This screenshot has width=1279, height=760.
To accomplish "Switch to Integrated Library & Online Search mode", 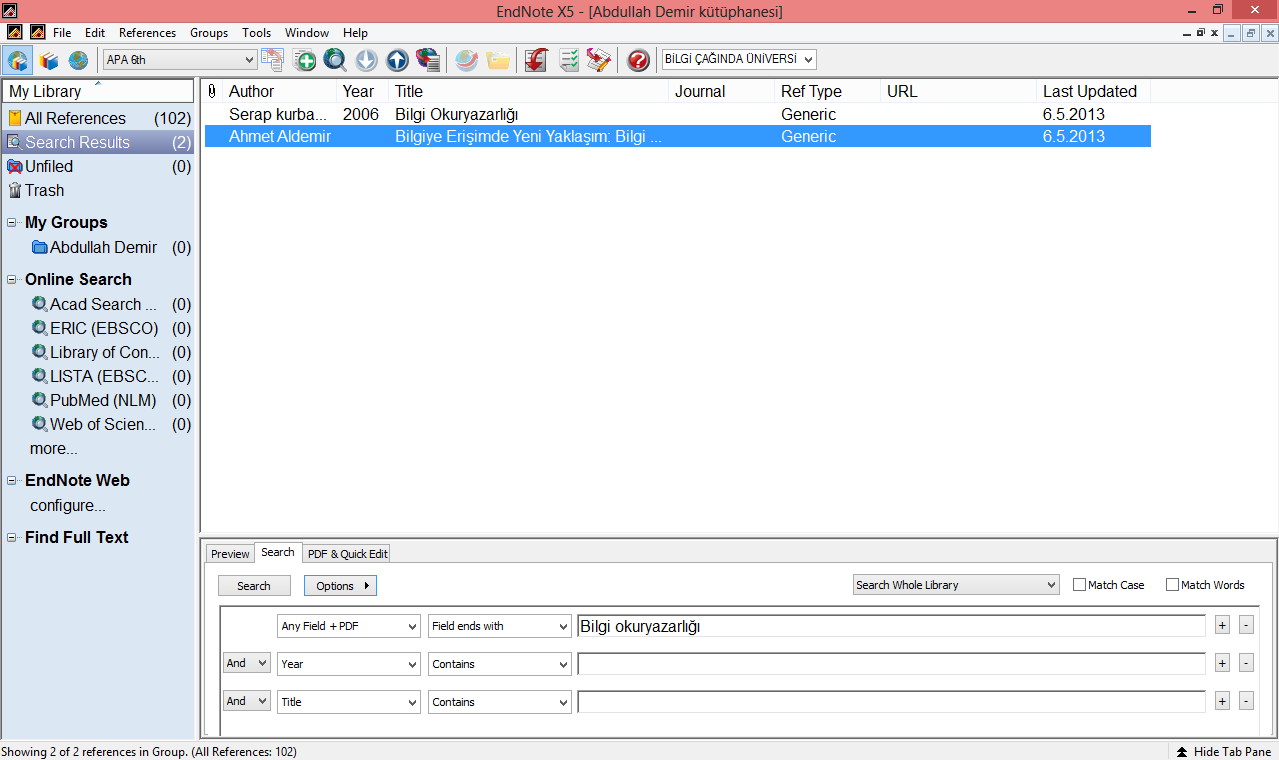I will pyautogui.click(x=17, y=60).
